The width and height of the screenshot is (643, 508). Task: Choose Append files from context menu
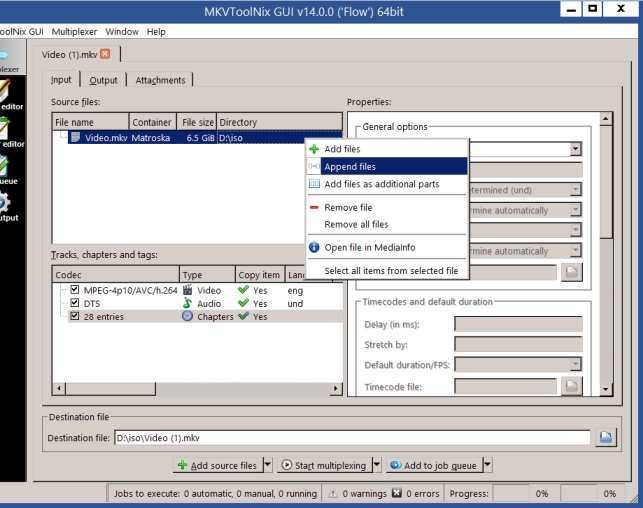(387, 166)
